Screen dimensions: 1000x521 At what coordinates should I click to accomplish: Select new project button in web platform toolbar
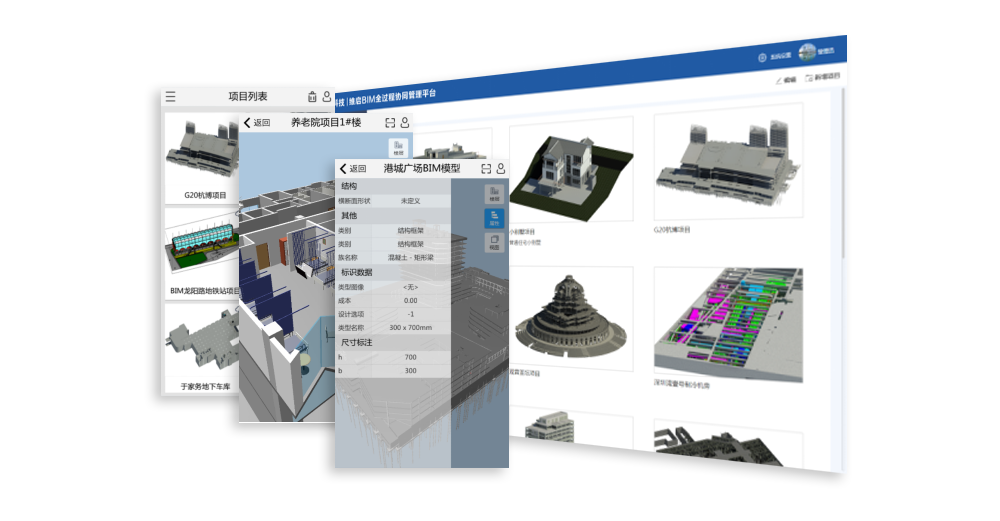pos(822,77)
